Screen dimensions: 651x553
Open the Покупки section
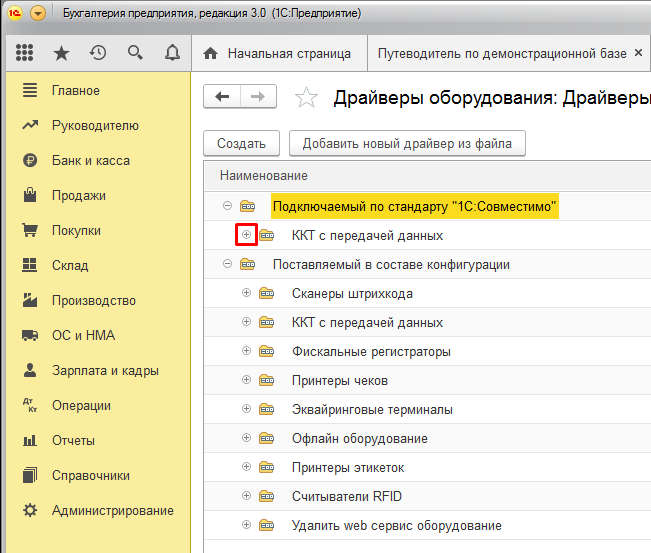click(x=98, y=230)
